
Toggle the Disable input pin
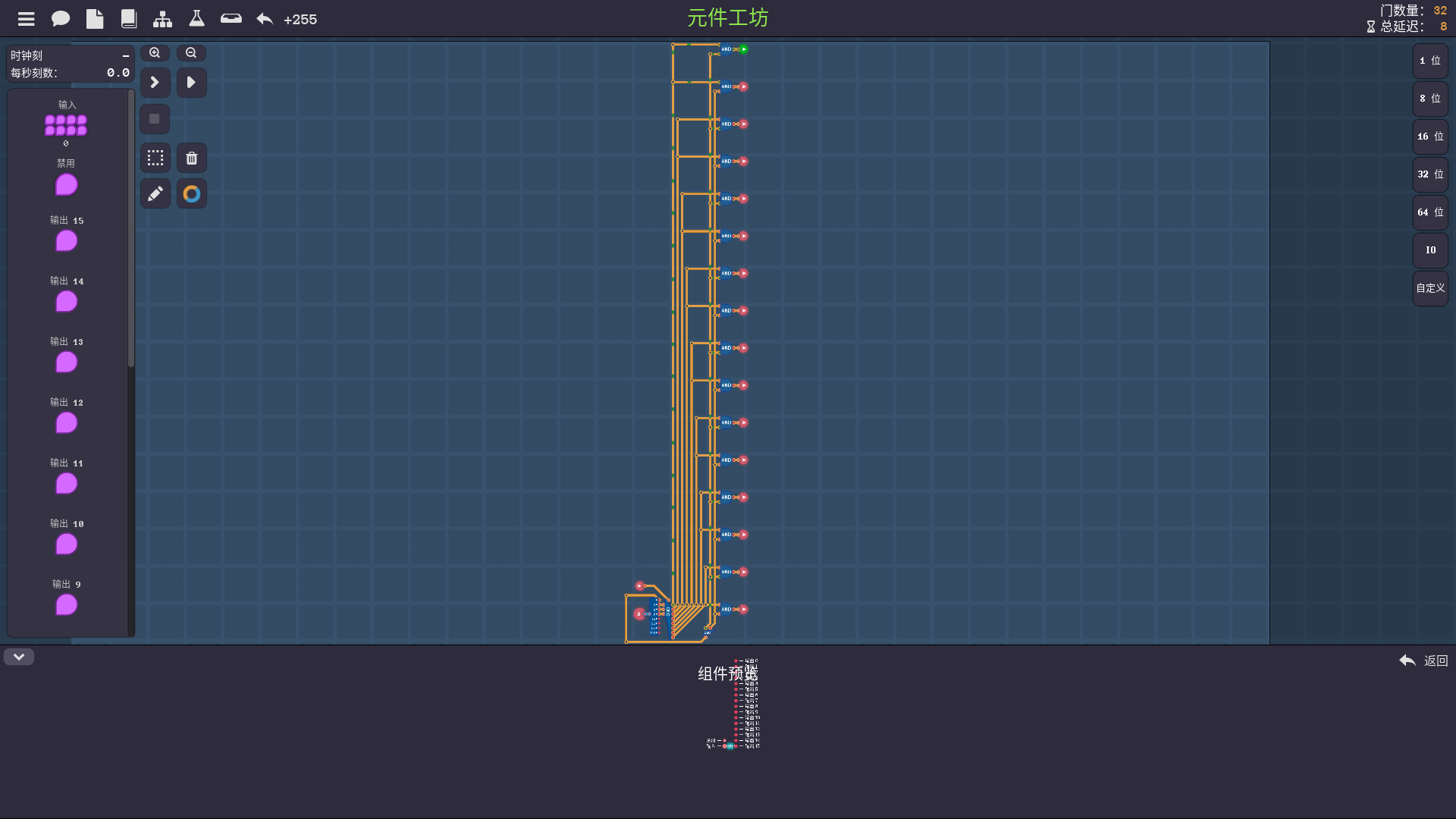coord(67,184)
